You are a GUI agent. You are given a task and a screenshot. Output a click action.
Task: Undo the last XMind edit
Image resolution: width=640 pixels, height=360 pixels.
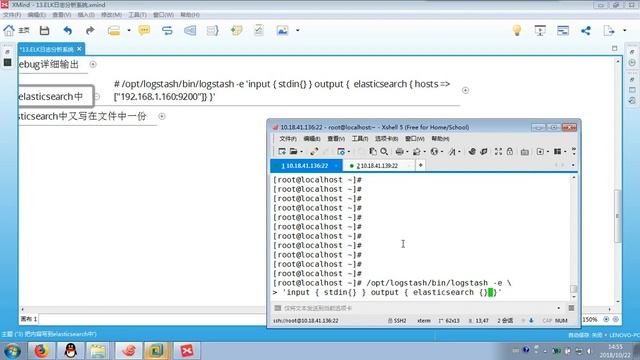68,31
